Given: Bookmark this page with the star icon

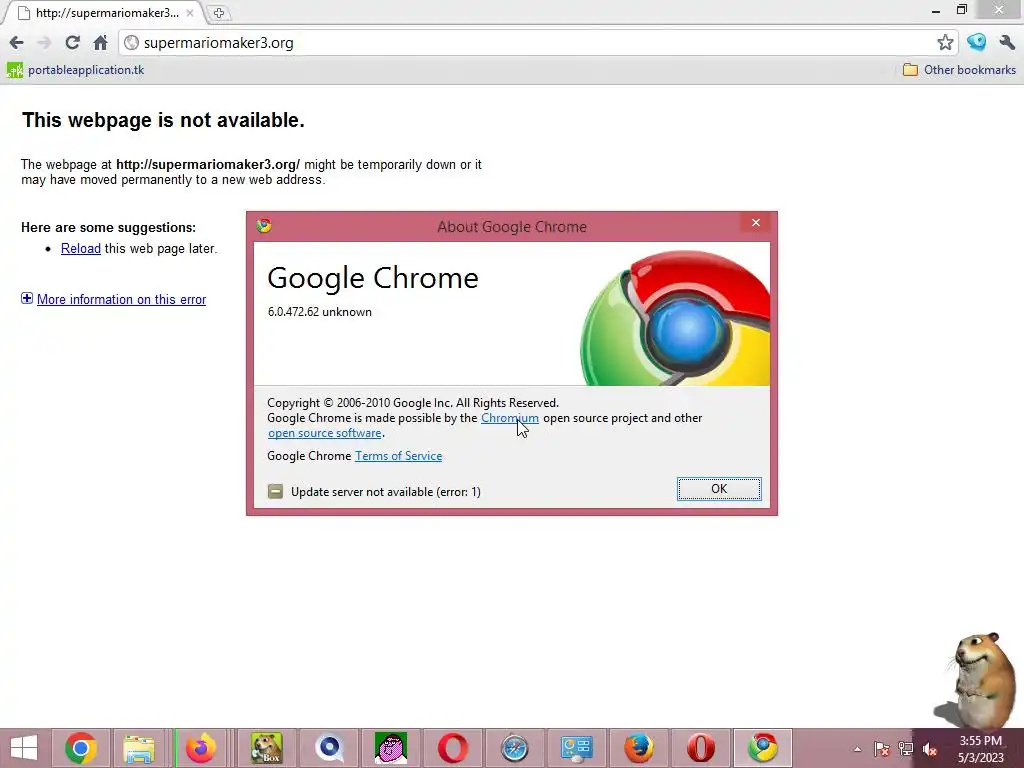Looking at the screenshot, I should (x=945, y=43).
